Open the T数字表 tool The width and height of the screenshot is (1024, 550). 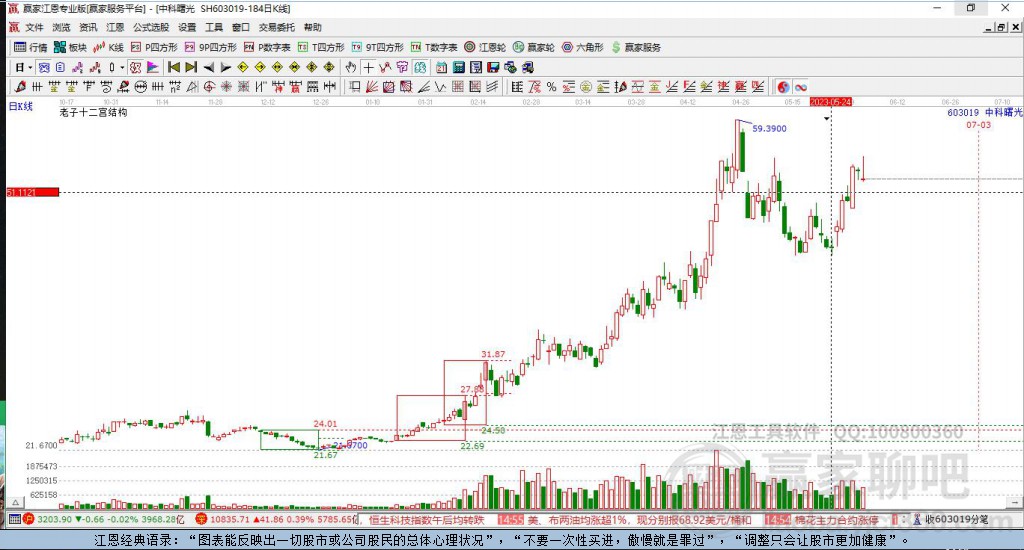[x=434, y=47]
